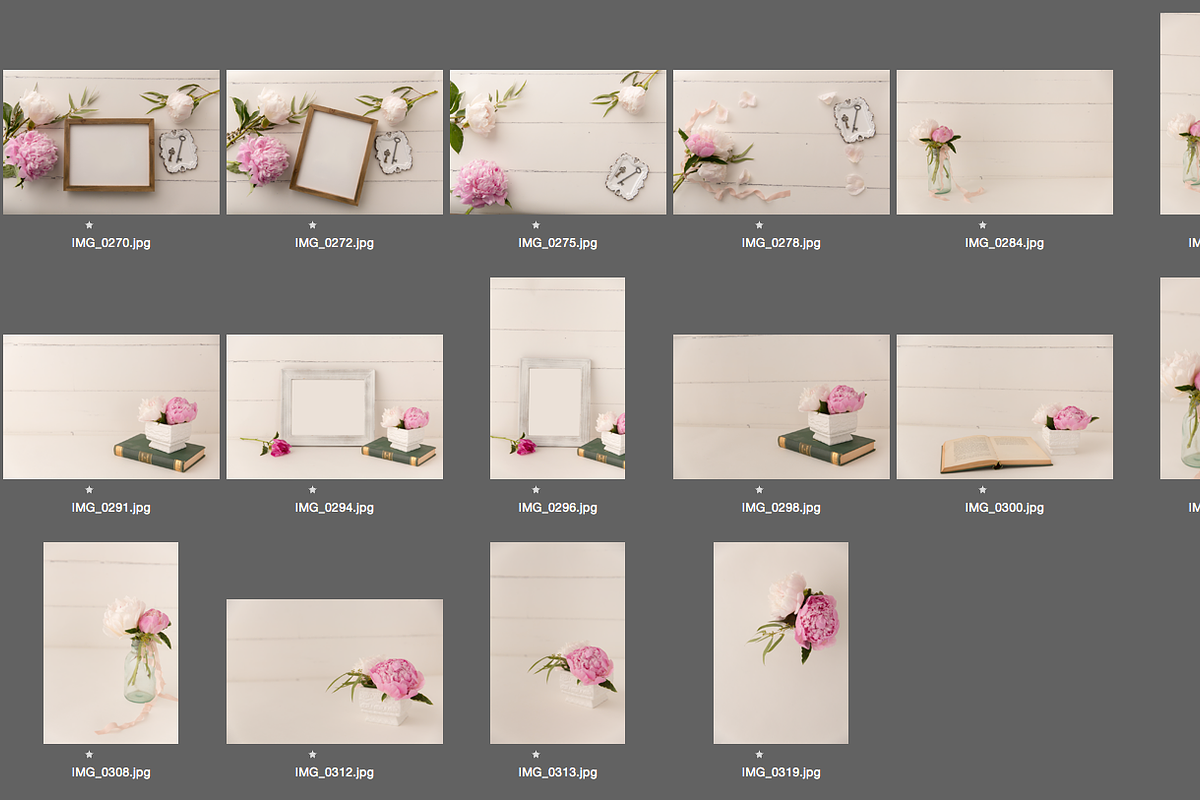Screen dimensions: 1200x800
Task: Click the star rating under IMG_0296.jpg
Action: [536, 490]
